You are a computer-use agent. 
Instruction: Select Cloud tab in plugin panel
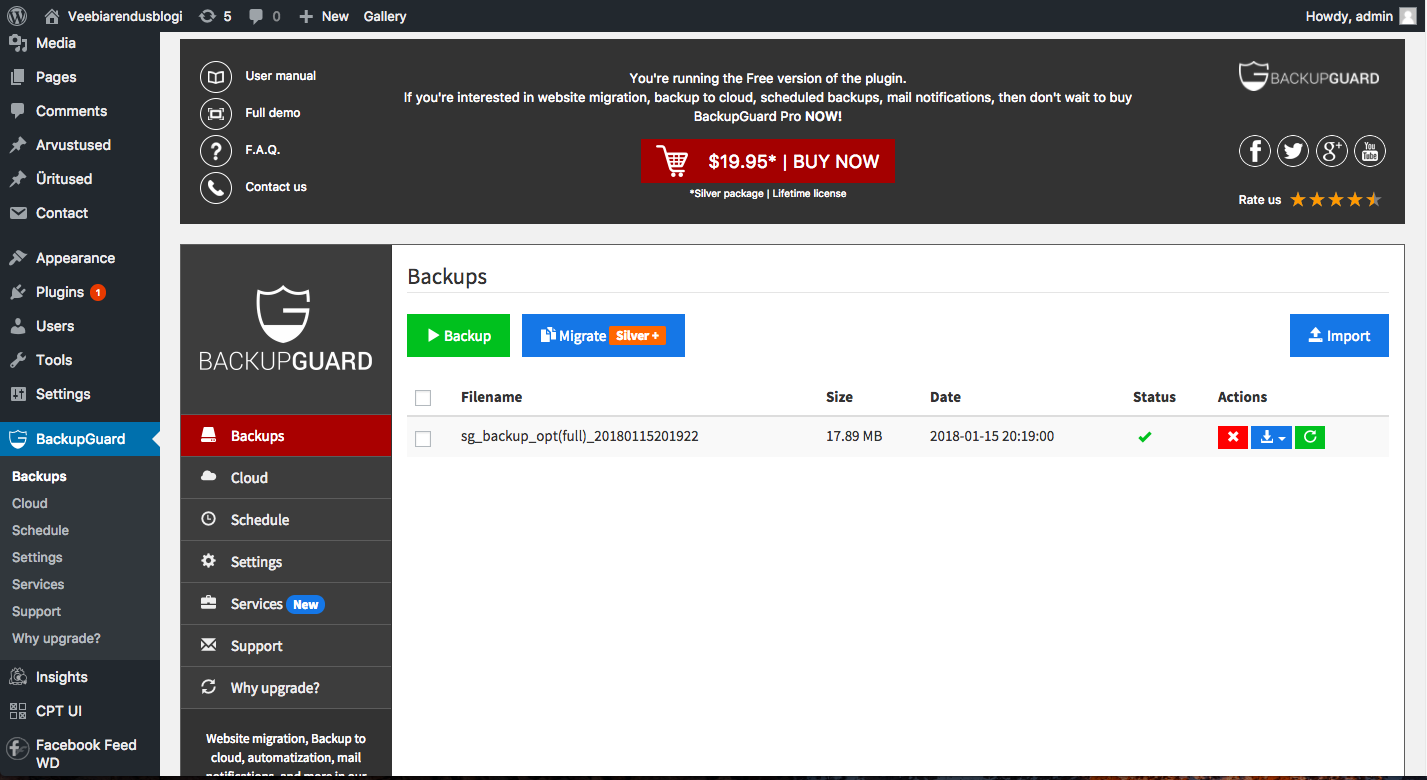(x=286, y=478)
